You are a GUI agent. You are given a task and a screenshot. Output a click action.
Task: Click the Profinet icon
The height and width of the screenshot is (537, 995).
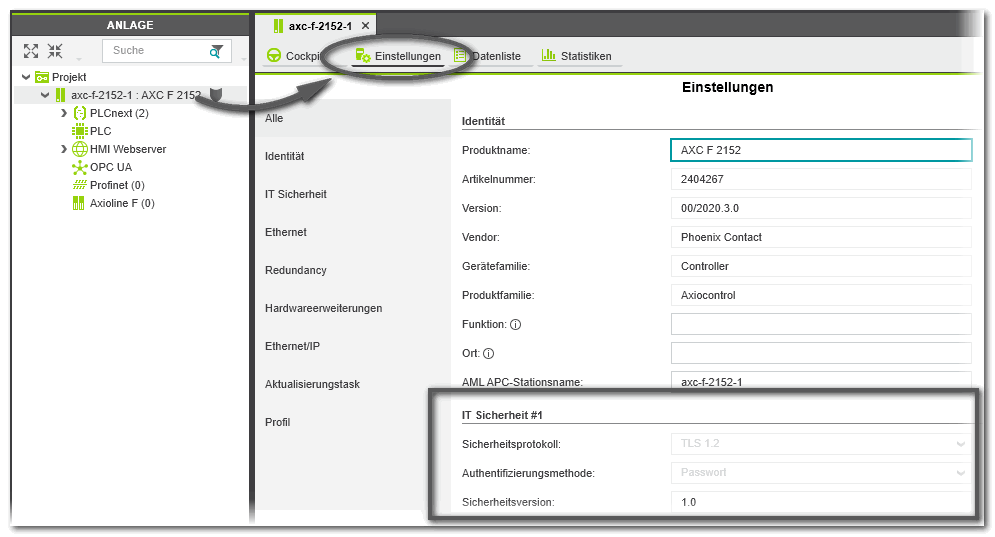(x=79, y=185)
